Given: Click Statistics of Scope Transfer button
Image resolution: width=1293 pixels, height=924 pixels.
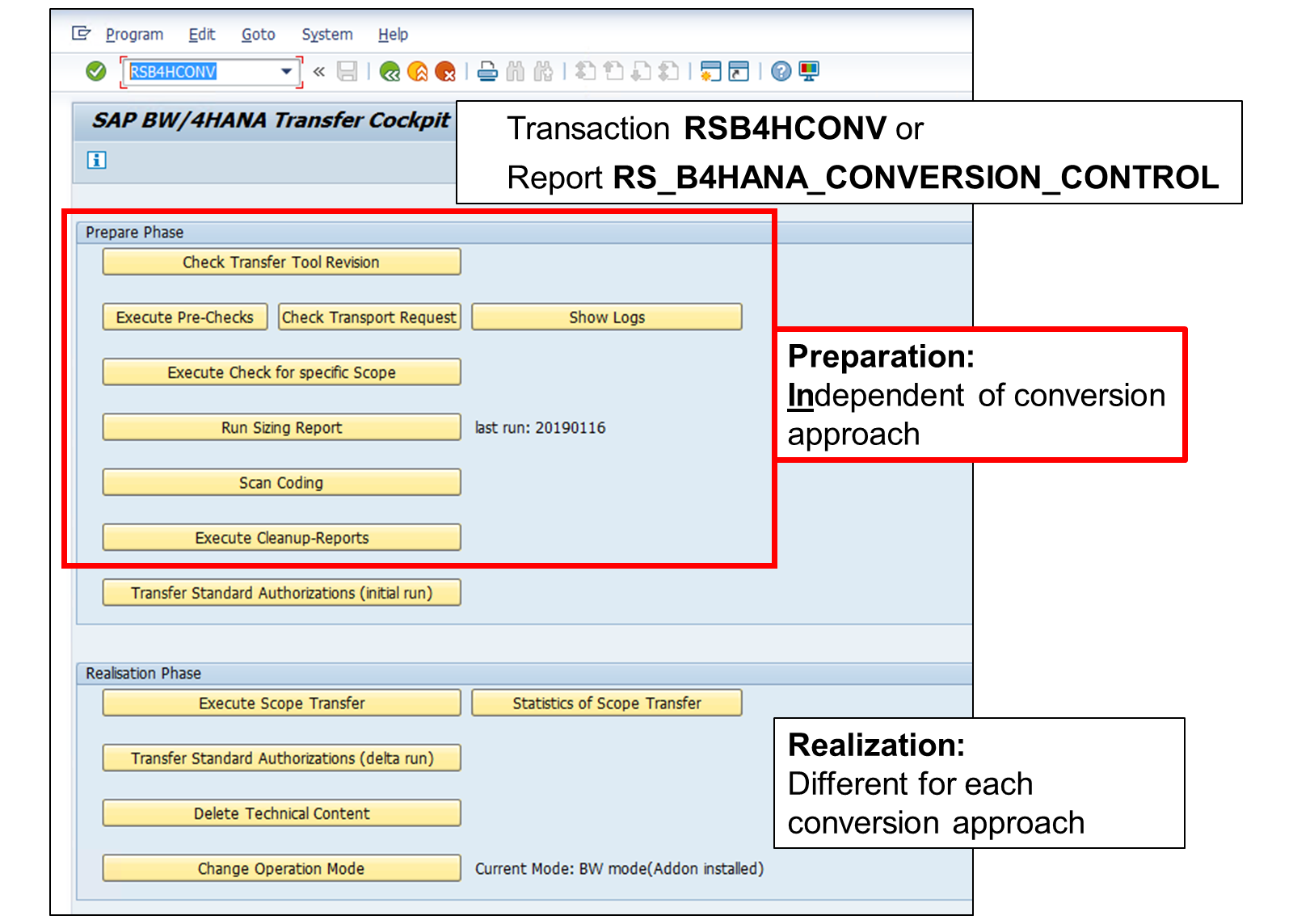Looking at the screenshot, I should pyautogui.click(x=606, y=703).
